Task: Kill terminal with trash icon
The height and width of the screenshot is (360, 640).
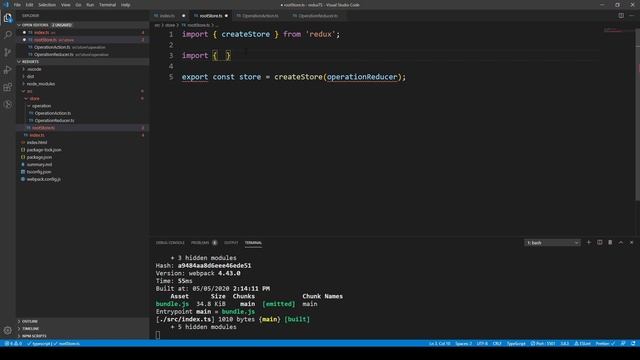Action: pyautogui.click(x=610, y=242)
